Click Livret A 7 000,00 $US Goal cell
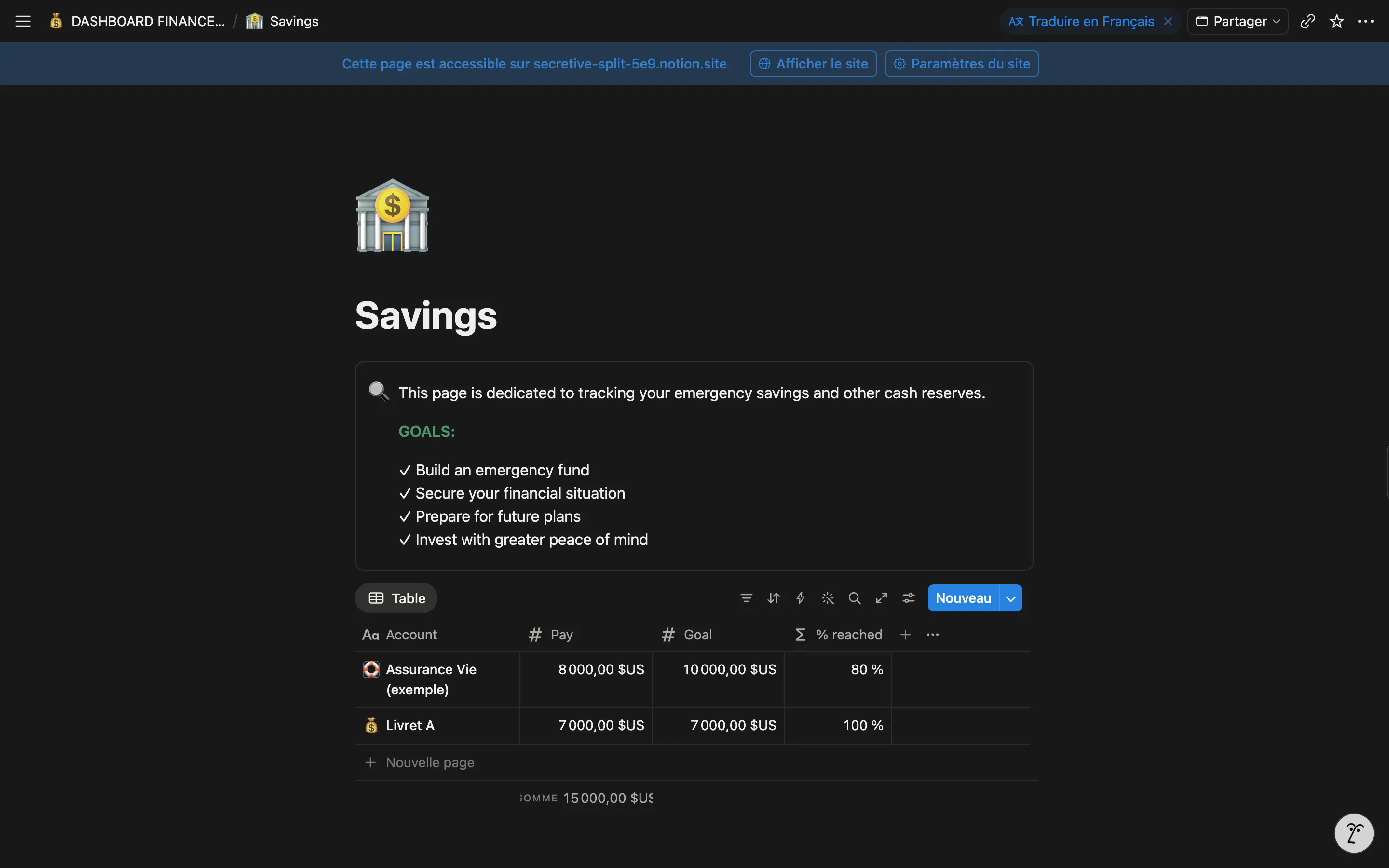This screenshot has height=868, width=1389. [719, 726]
